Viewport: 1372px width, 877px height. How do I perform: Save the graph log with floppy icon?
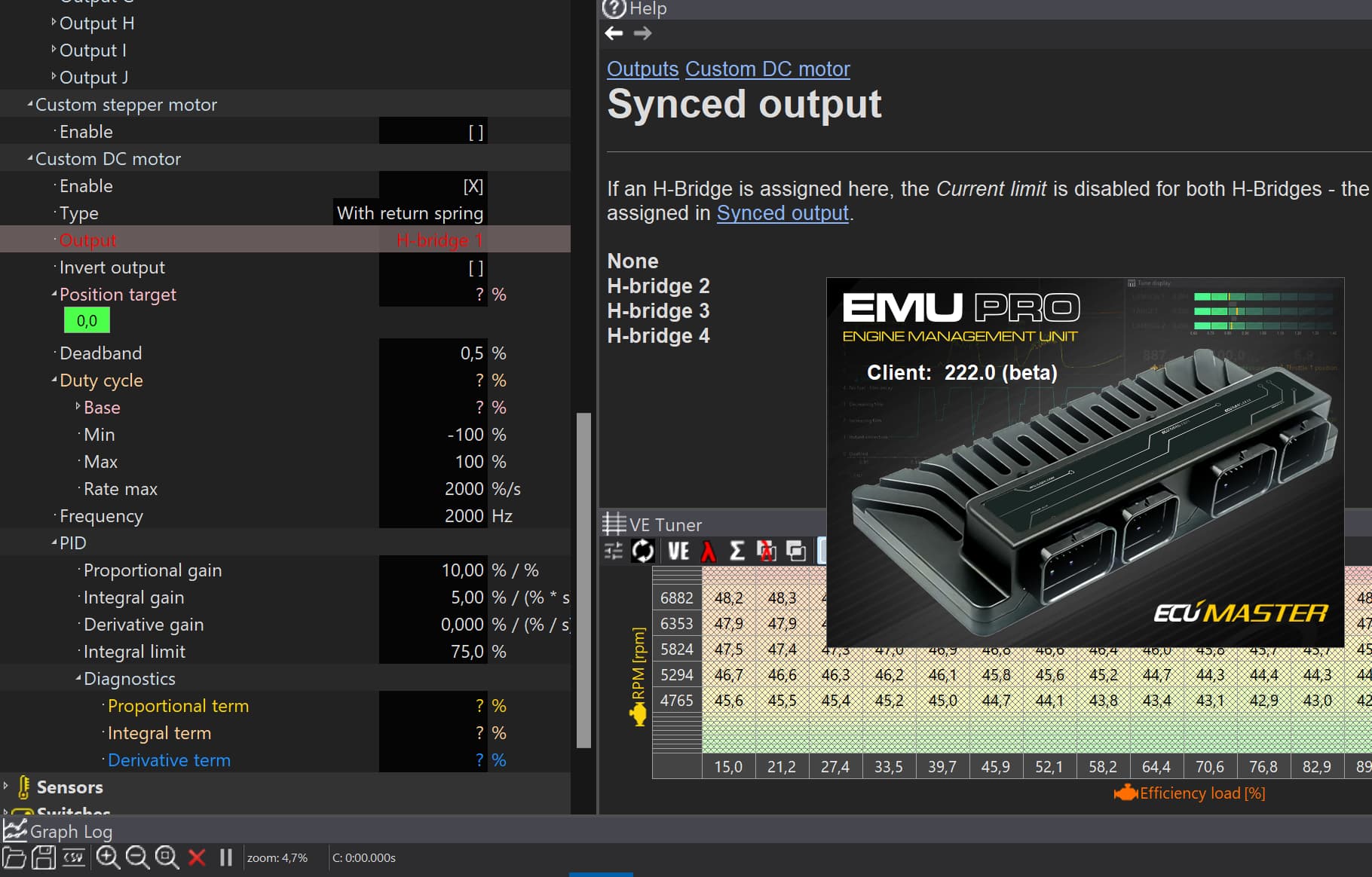44,857
